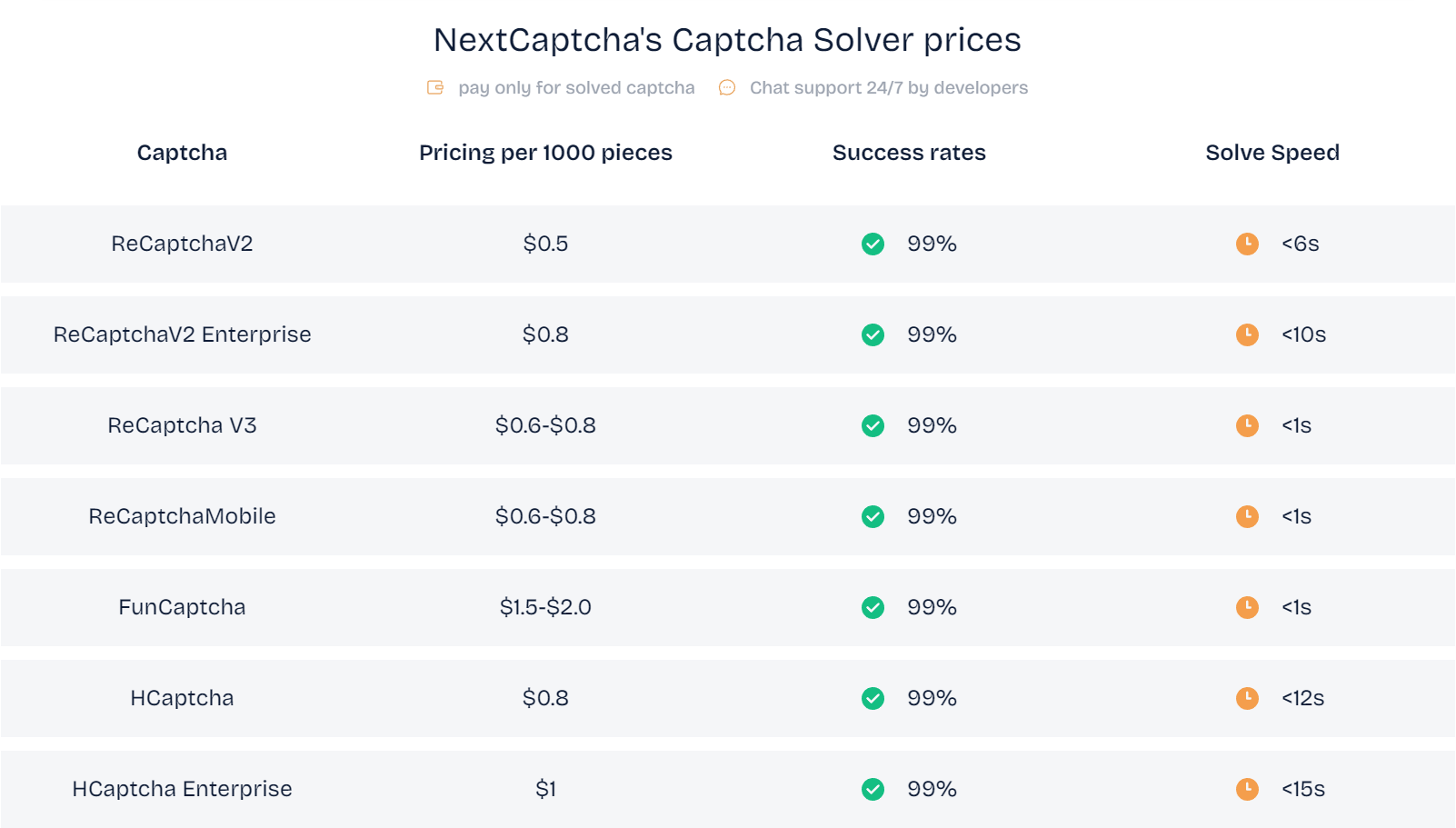Screen dimensions: 1456x828
Task: Click the Pricing per 1000 pieces header
Action: pyautogui.click(x=545, y=153)
